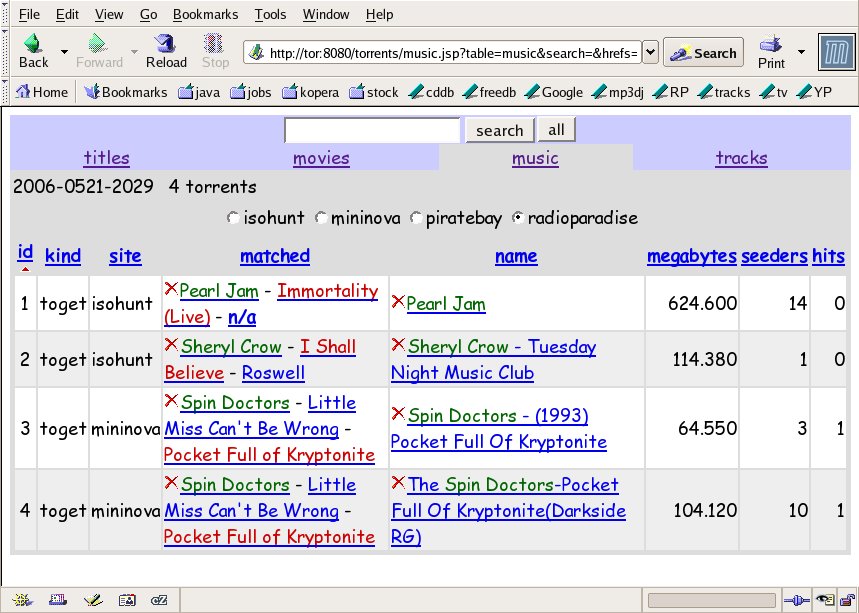Open the Tools menu
The width and height of the screenshot is (859, 613).
[x=270, y=14]
